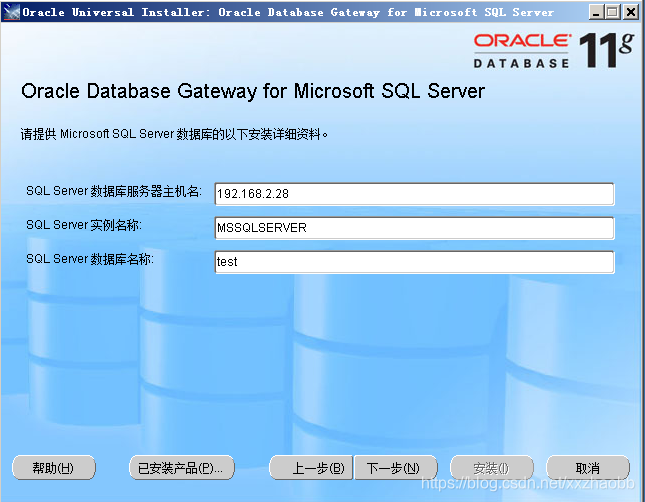Open the 已安装产品(P)... installed products button

[181, 468]
